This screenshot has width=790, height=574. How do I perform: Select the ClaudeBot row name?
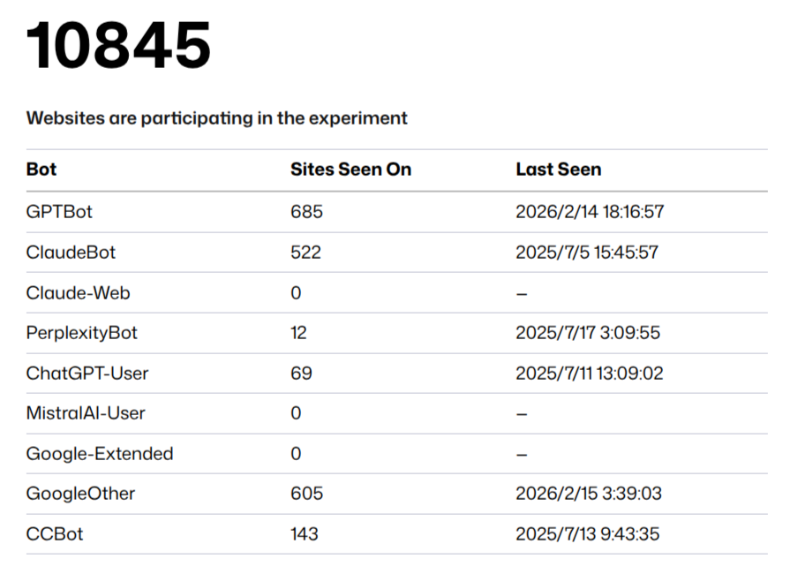click(x=71, y=252)
